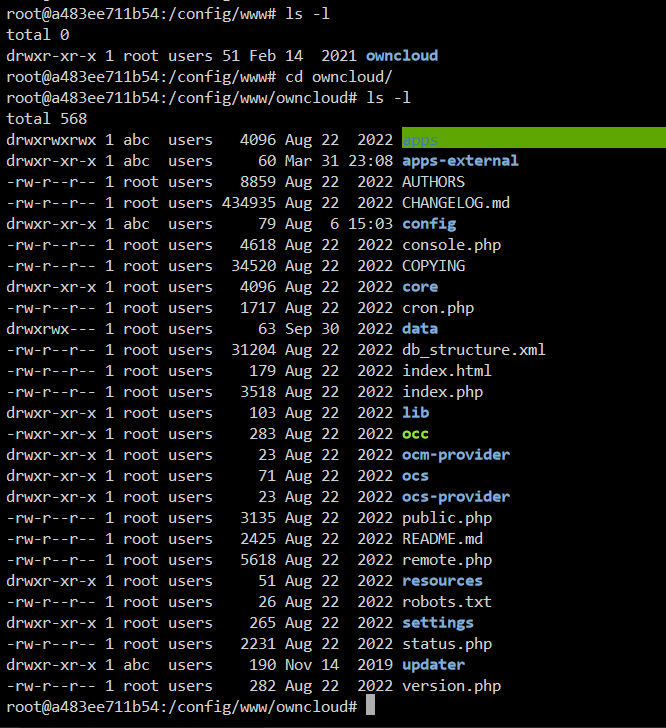Click the drwxrwx--- permissions of data

[52, 329]
